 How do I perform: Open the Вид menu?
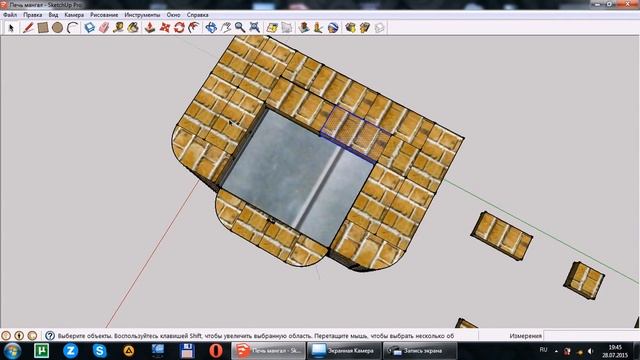pos(53,15)
